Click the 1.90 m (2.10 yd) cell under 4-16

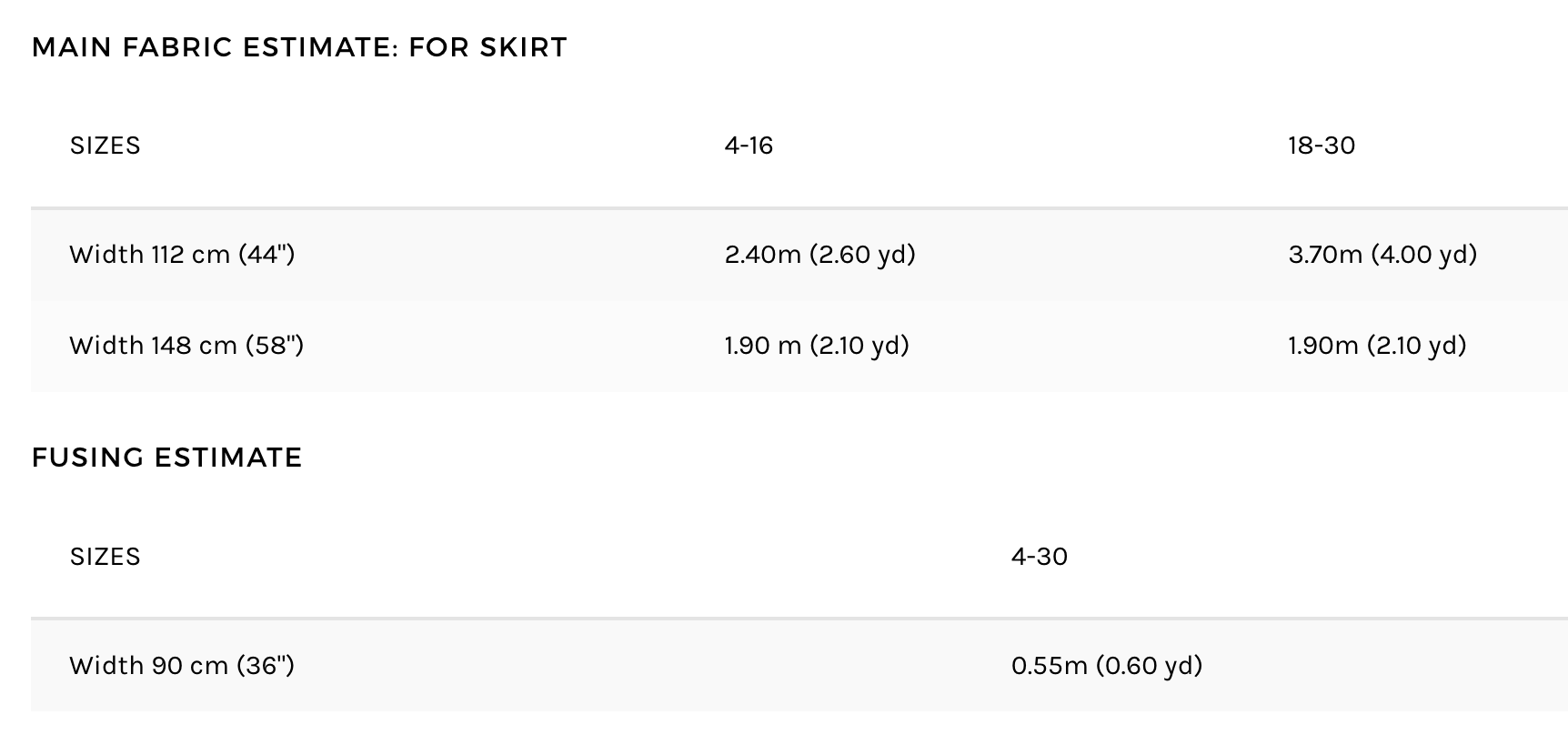point(817,345)
